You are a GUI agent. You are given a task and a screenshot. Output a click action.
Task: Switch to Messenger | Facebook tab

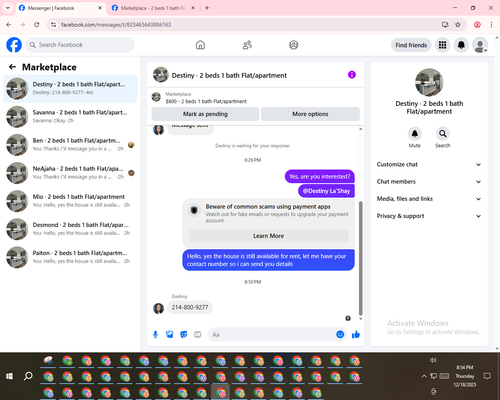60,8
